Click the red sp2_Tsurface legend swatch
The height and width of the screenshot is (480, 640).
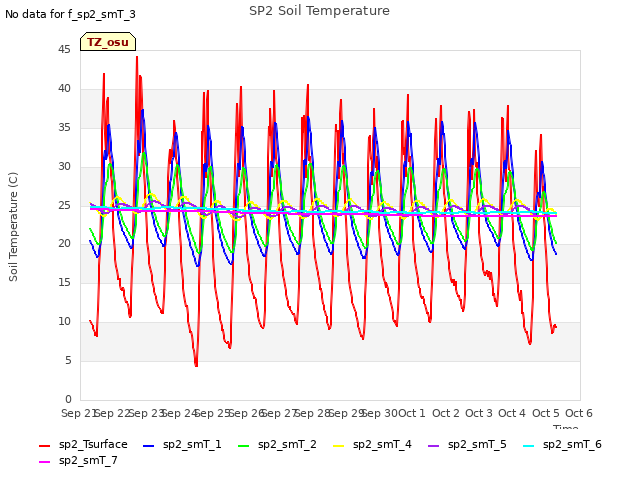[x=44, y=446]
